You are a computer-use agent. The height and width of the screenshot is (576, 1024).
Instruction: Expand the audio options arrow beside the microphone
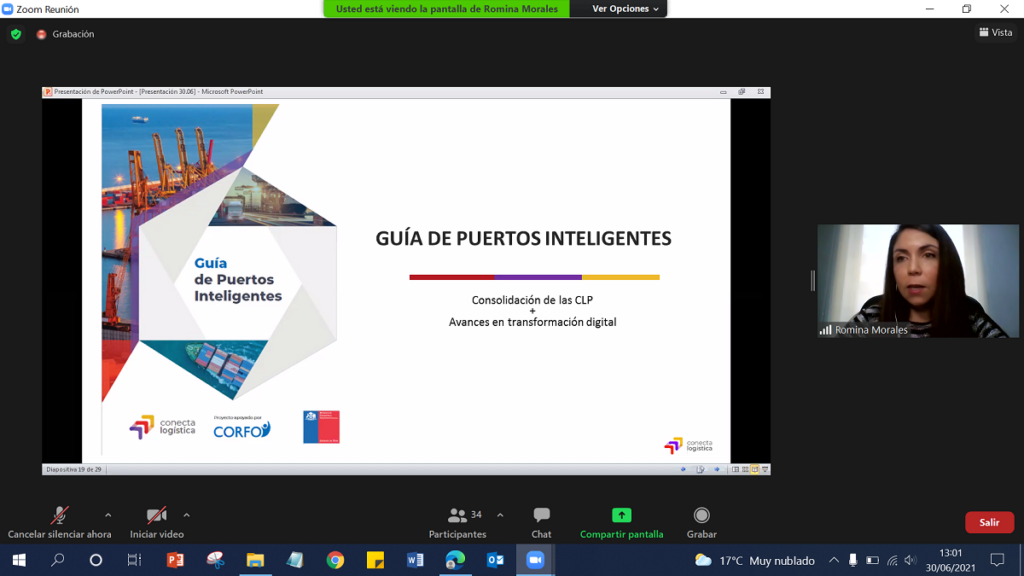click(x=108, y=515)
